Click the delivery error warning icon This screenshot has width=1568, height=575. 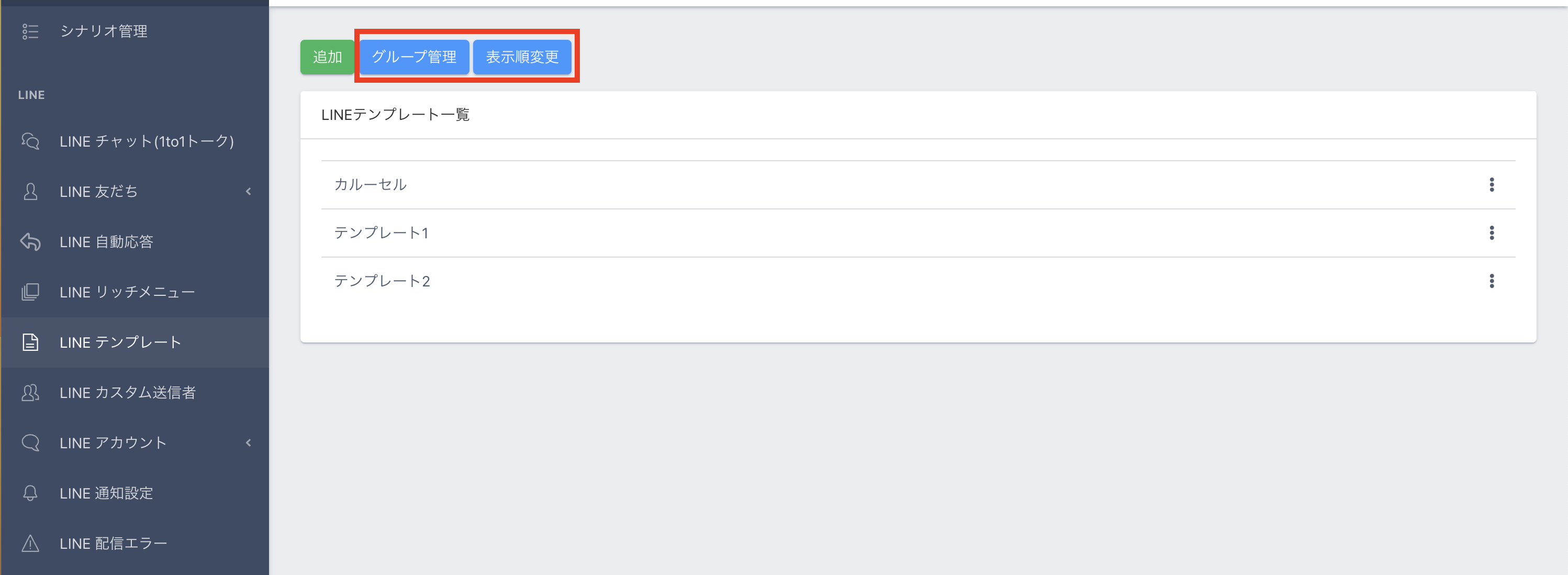coord(30,544)
